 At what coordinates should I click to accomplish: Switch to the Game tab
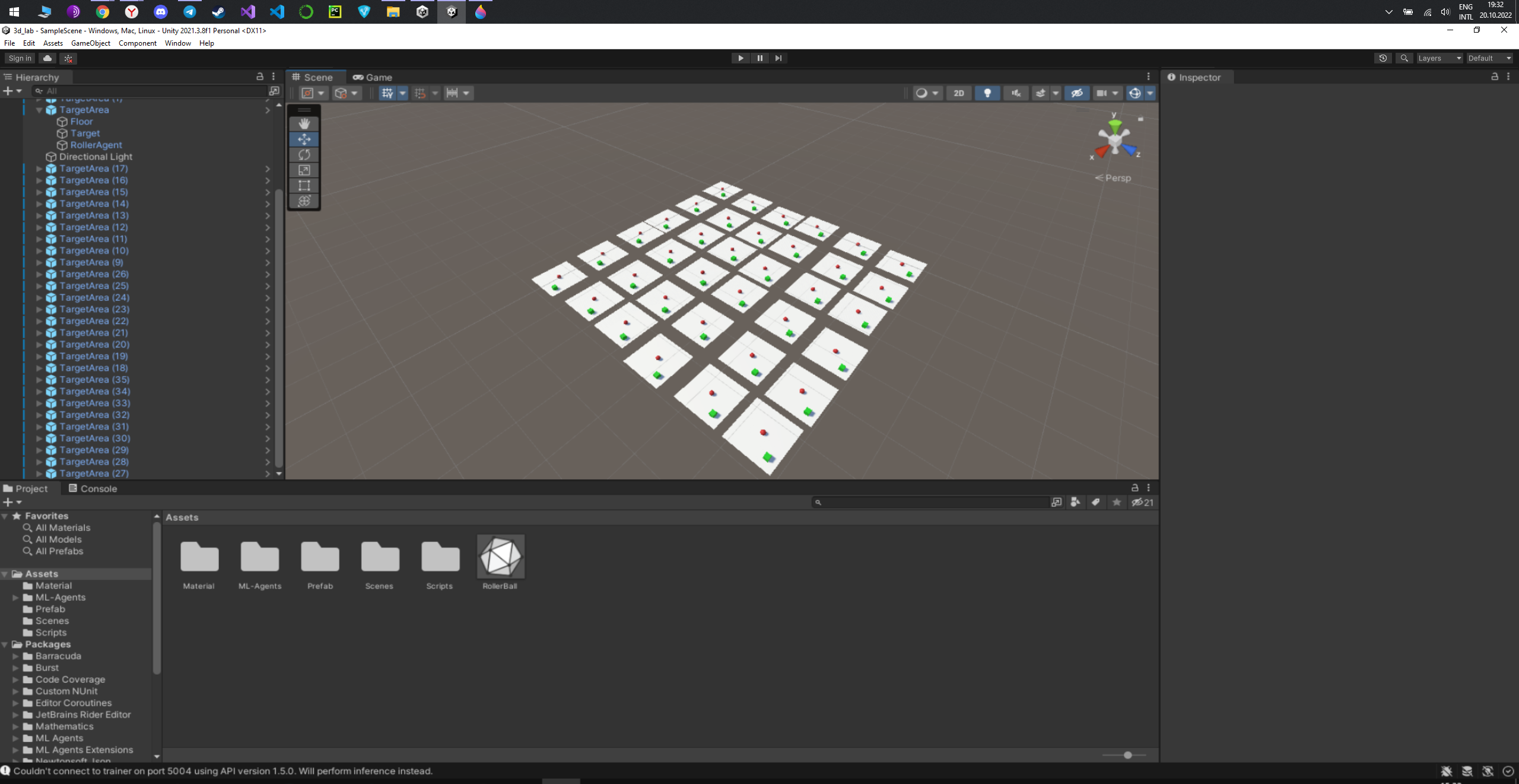pos(373,77)
